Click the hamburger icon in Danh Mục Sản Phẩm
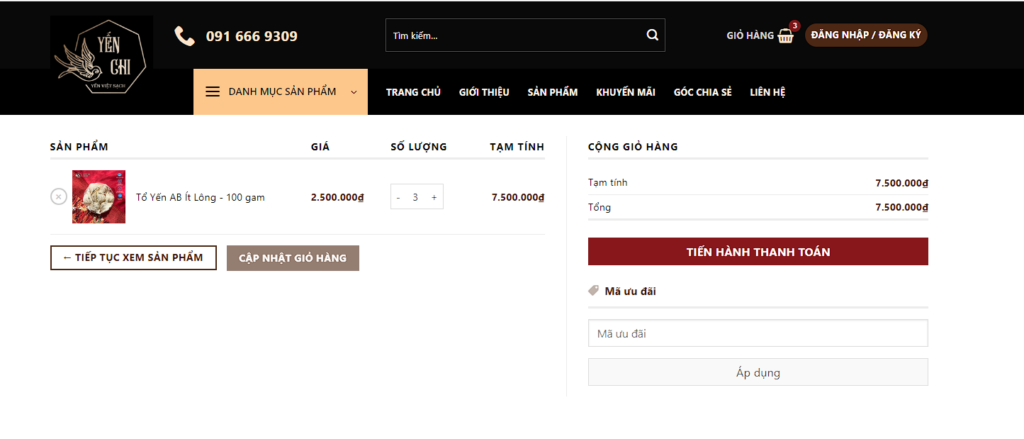The width and height of the screenshot is (1024, 439). [212, 92]
